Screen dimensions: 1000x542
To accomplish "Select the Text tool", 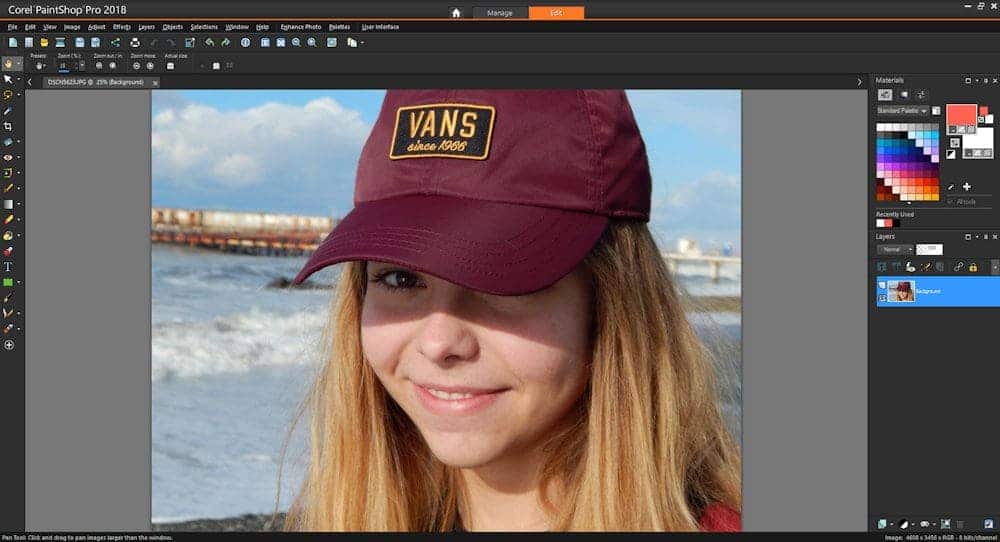I will 8,267.
